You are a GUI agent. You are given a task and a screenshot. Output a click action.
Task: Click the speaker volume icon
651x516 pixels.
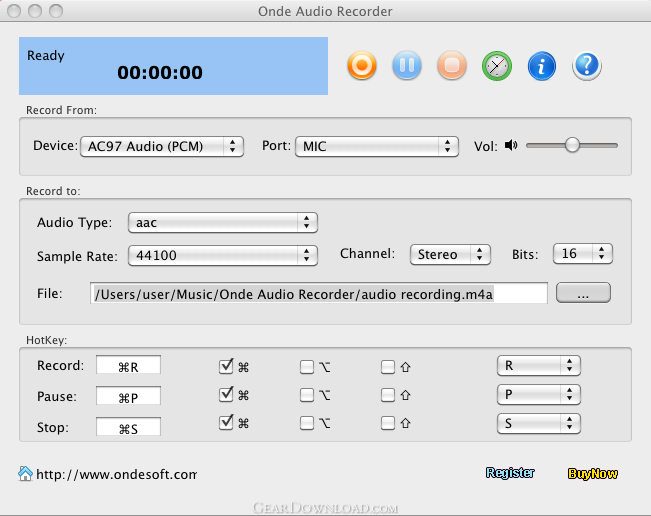click(x=511, y=145)
